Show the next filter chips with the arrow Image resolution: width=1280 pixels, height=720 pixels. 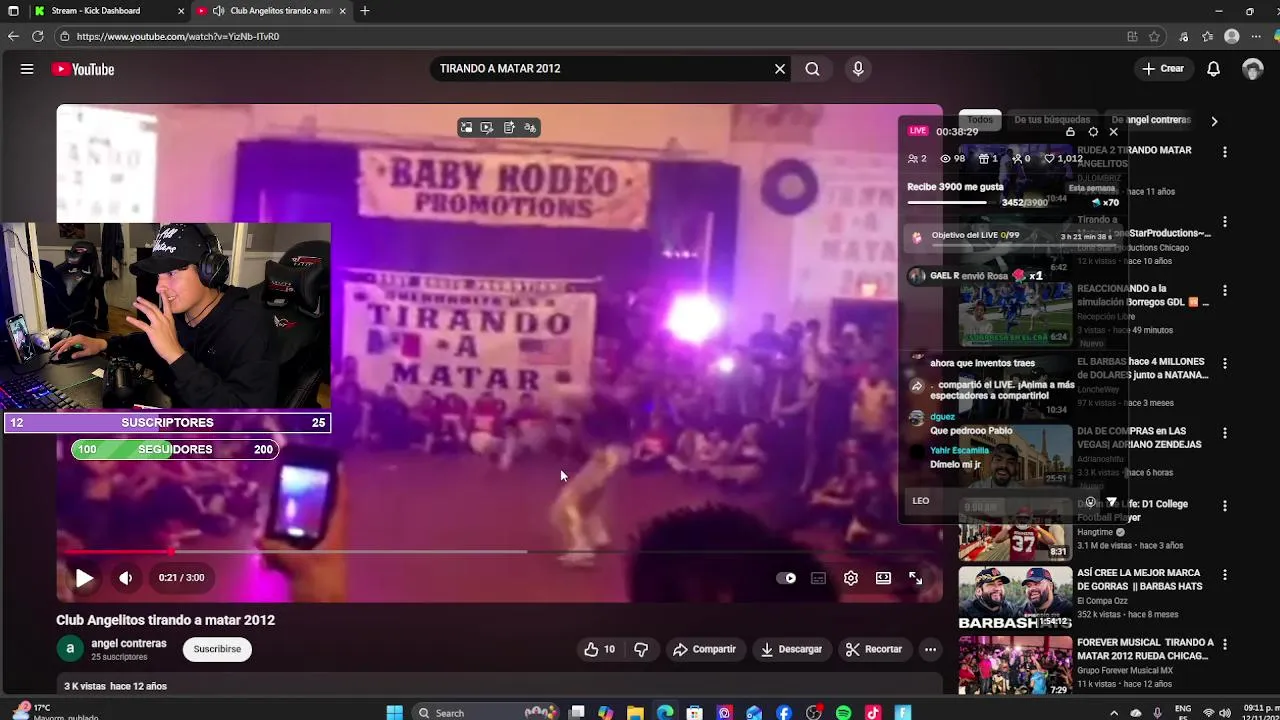[1214, 121]
